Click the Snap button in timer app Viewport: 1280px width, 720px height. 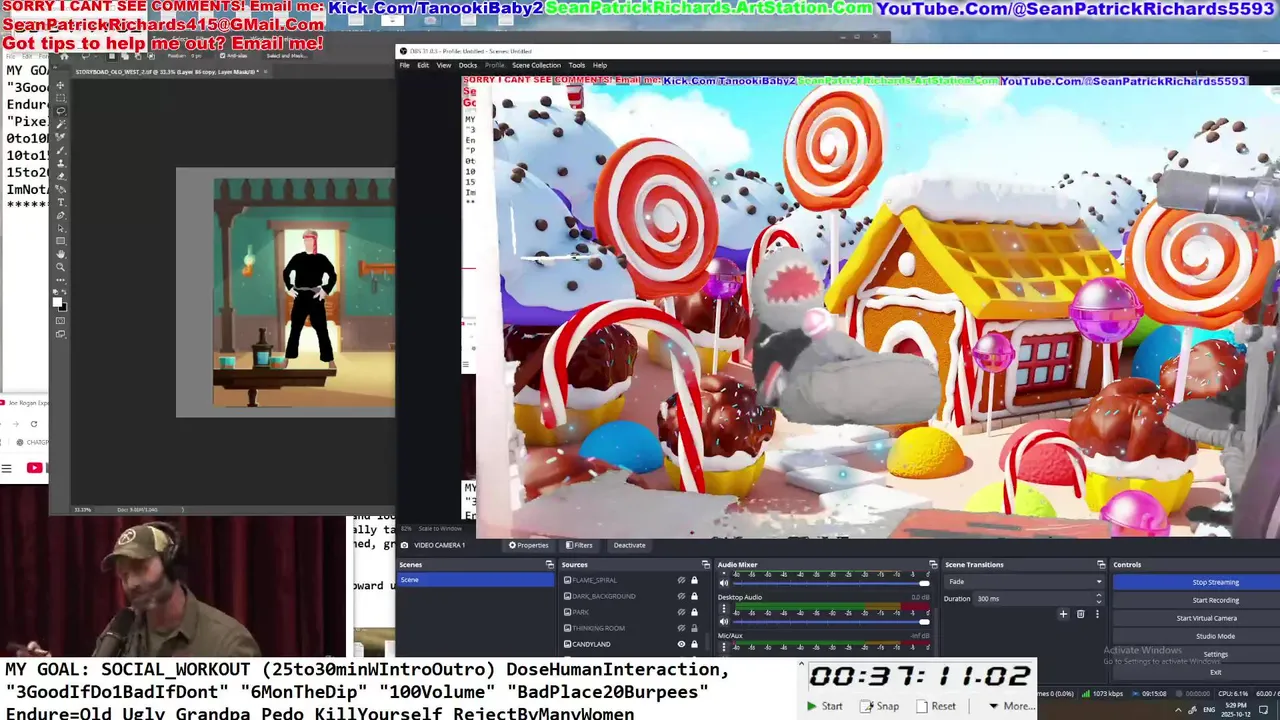coord(880,706)
